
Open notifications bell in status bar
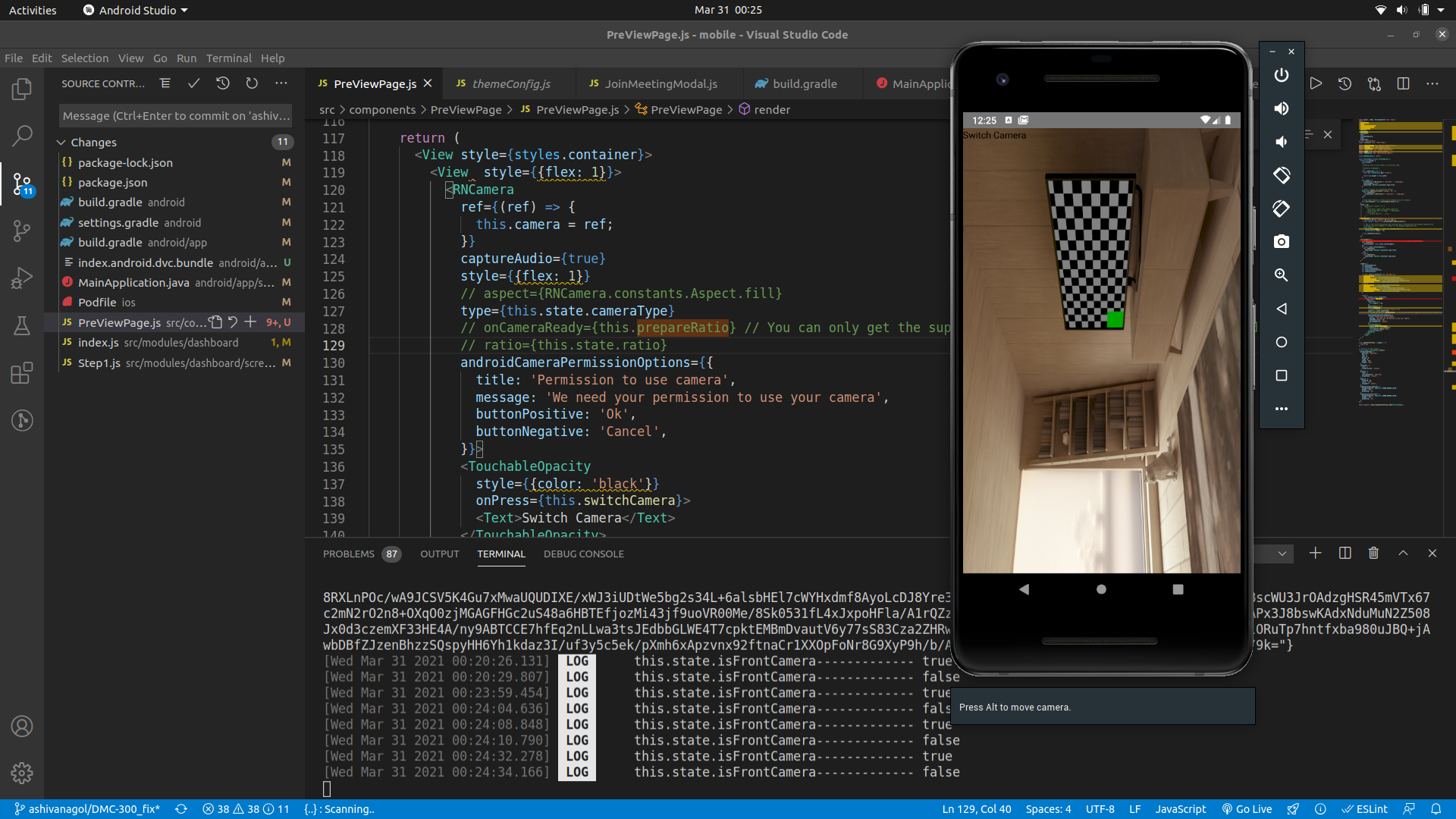pyautogui.click(x=1436, y=809)
